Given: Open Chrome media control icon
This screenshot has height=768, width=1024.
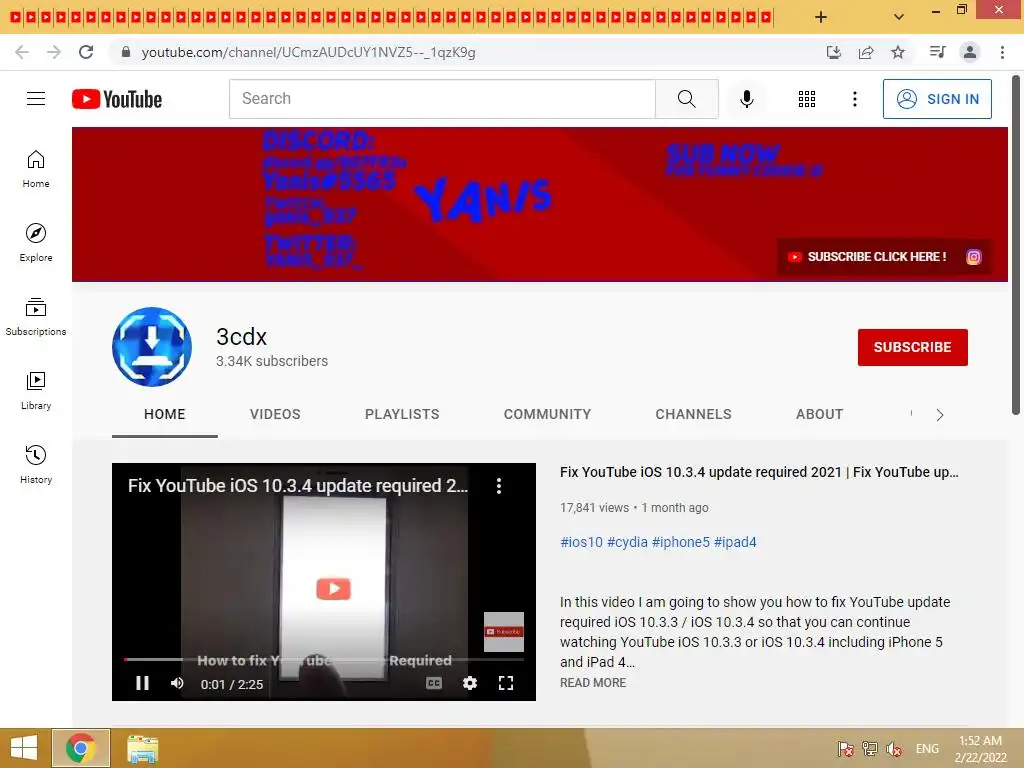Looking at the screenshot, I should tap(937, 52).
